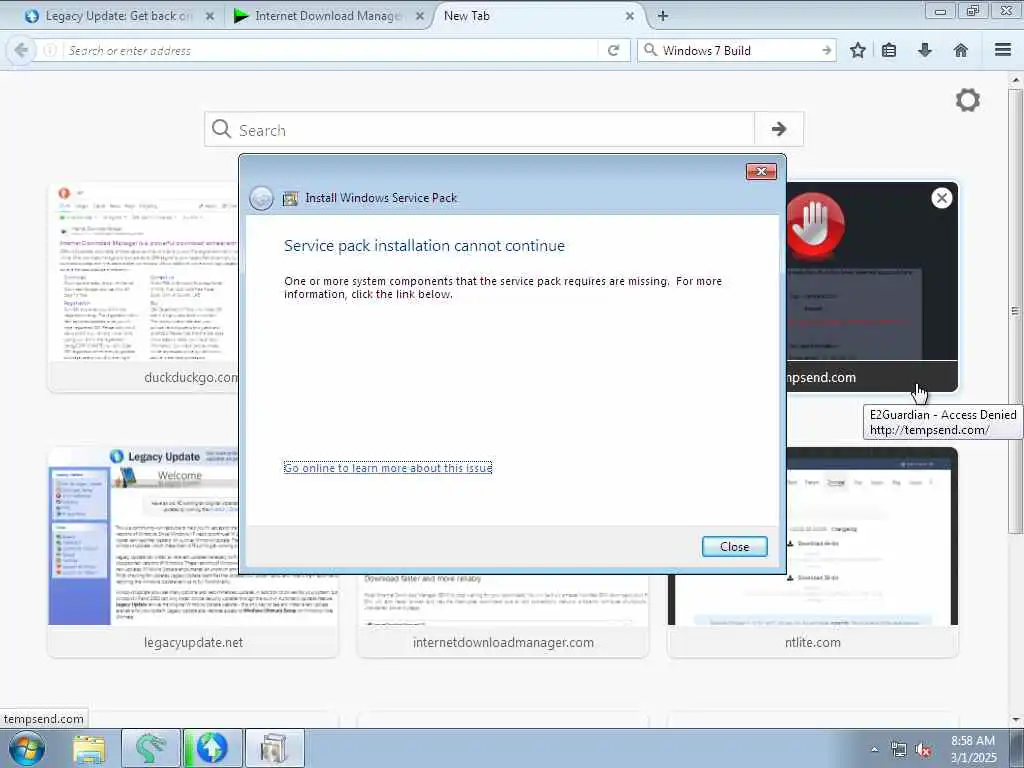This screenshot has height=768, width=1024.
Task: Open the tempsend.com tile
Action: click(x=872, y=287)
